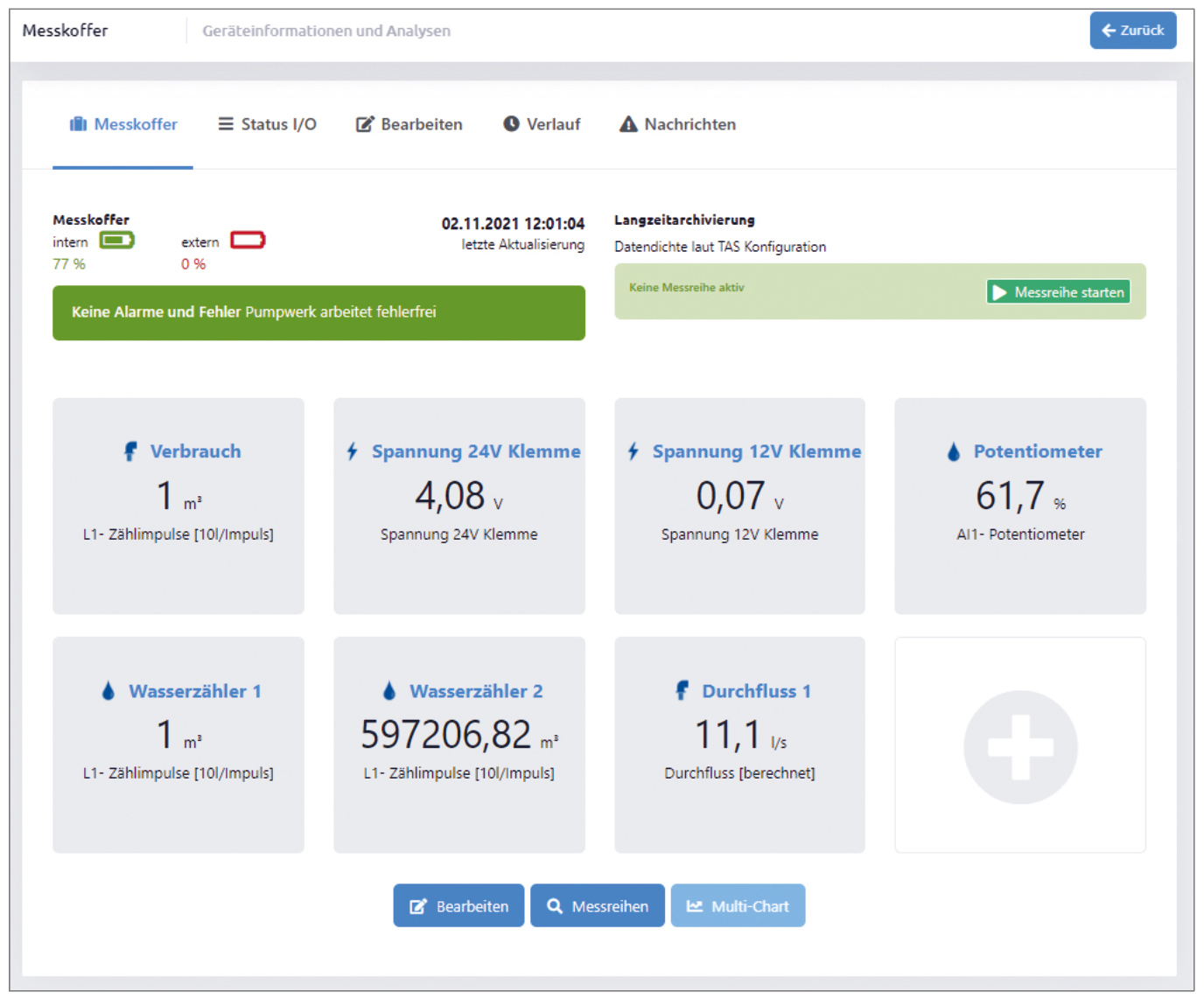Select the Bearbeiten tab at top
The image size is (1204, 999).
[409, 124]
